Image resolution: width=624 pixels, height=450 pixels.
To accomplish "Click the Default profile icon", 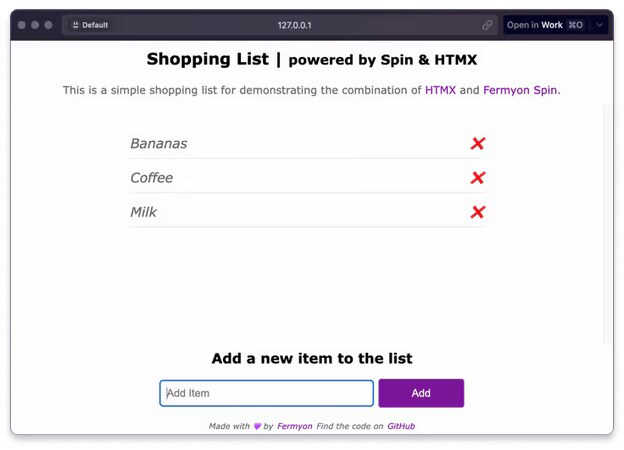I will coord(76,25).
